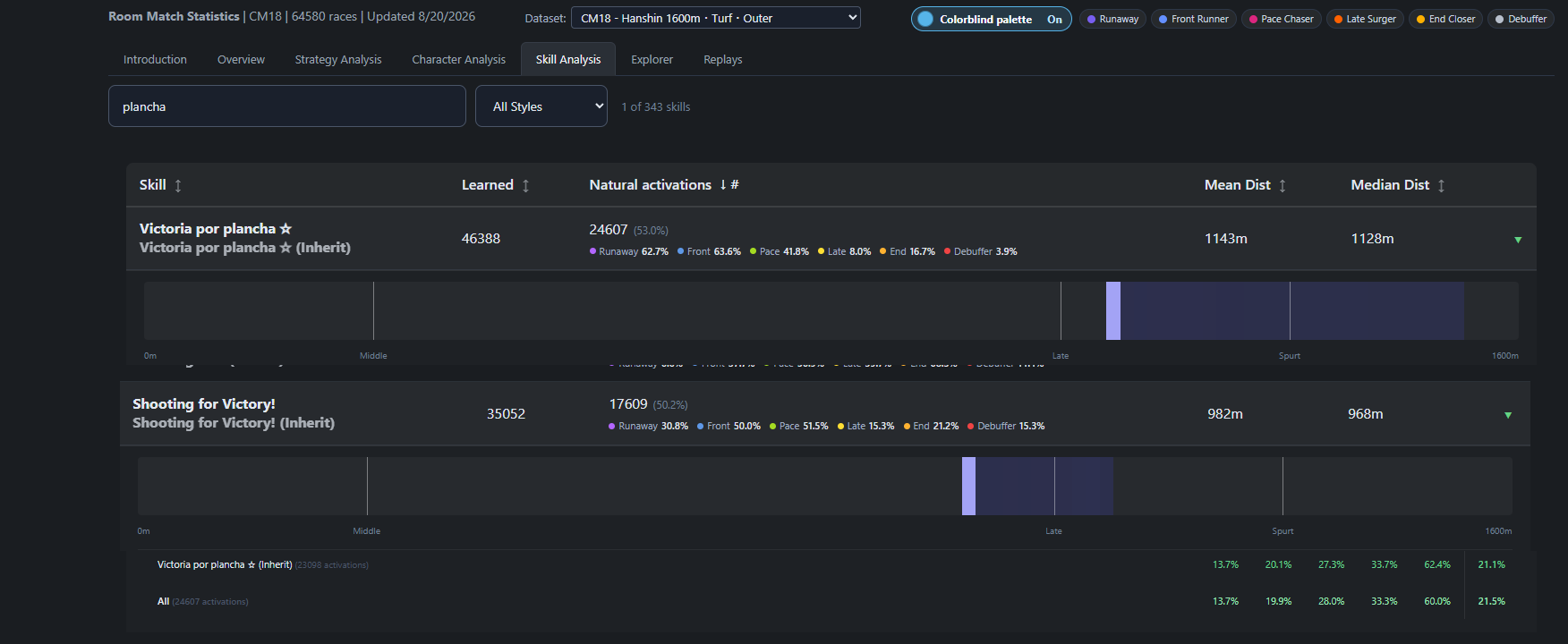Image resolution: width=1568 pixels, height=644 pixels.
Task: Click the activation count 24607
Action: (609, 230)
